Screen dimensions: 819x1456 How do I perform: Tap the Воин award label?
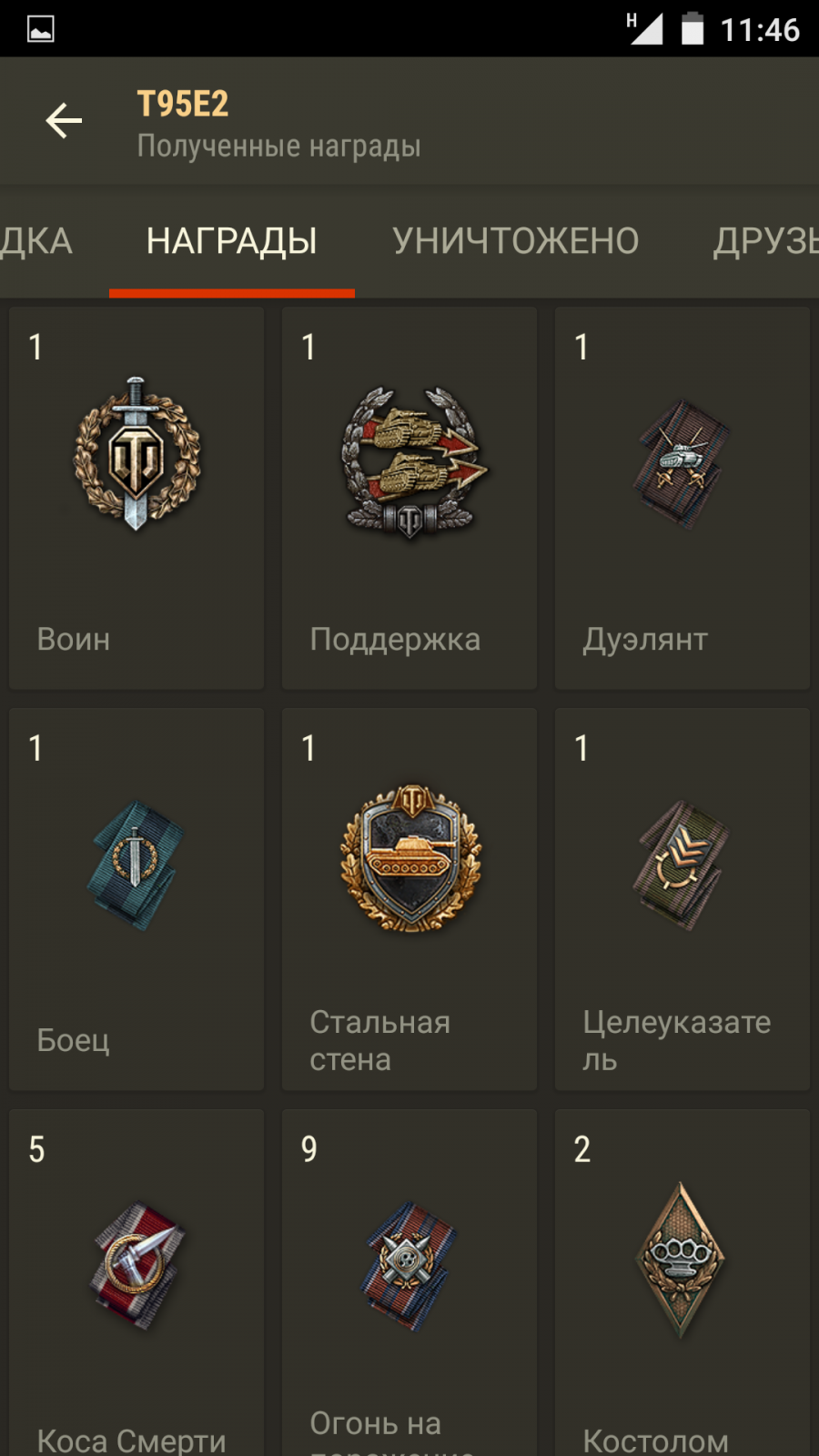(74, 639)
